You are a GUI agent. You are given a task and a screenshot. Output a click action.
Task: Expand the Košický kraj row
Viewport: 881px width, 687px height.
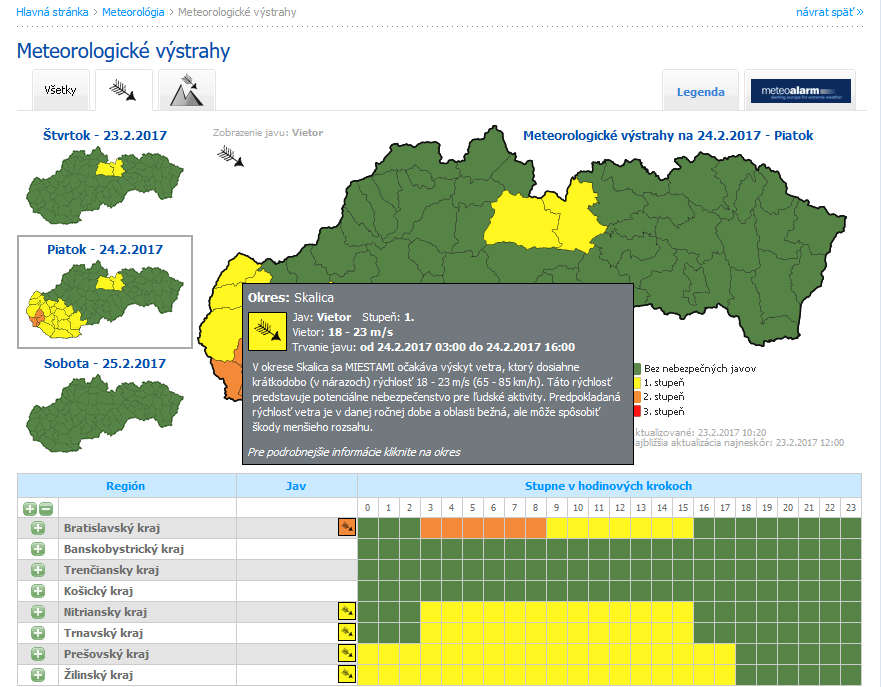point(38,591)
